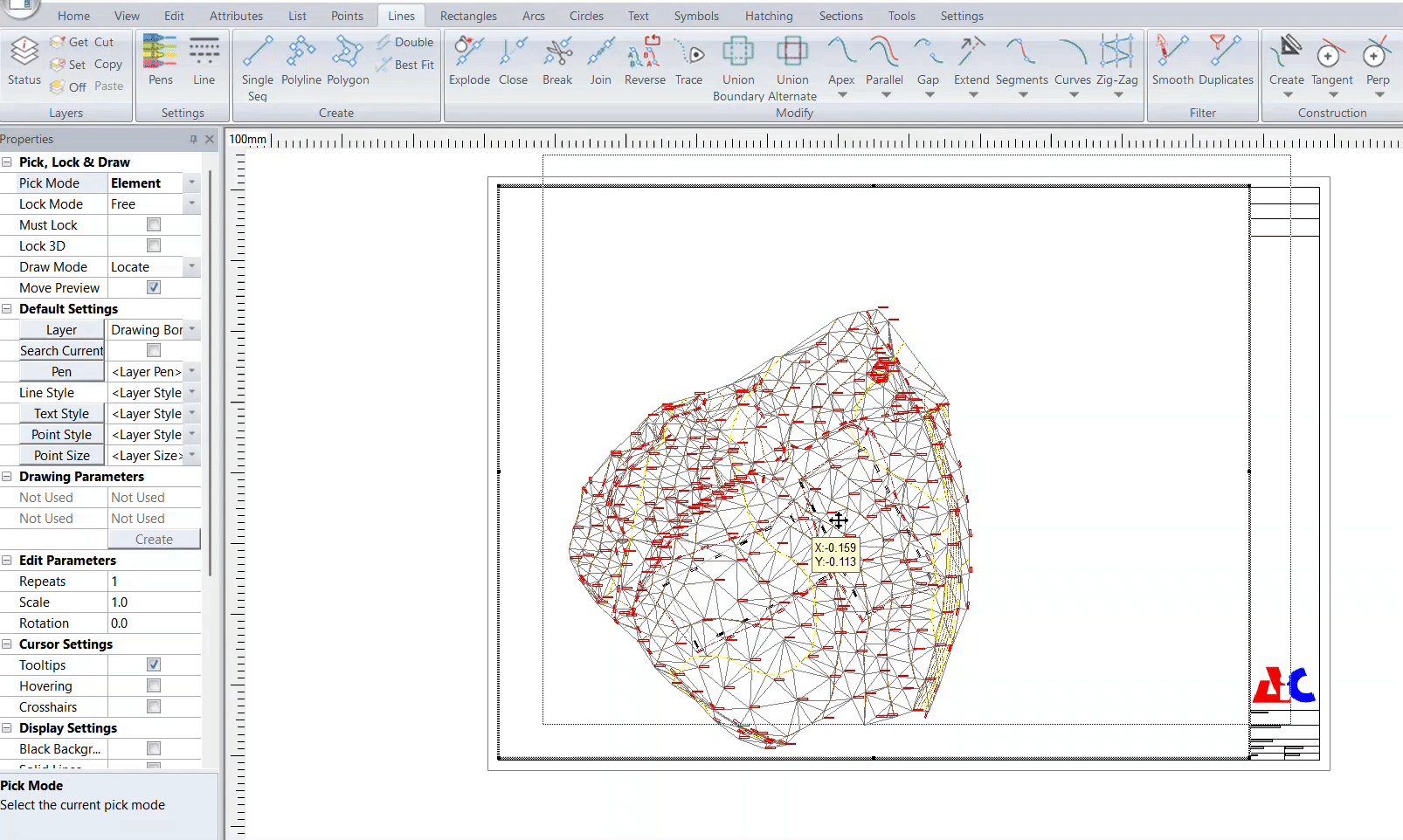Screen dimensions: 1403x840
Task: Open the Pick Mode dropdown
Action: point(191,182)
